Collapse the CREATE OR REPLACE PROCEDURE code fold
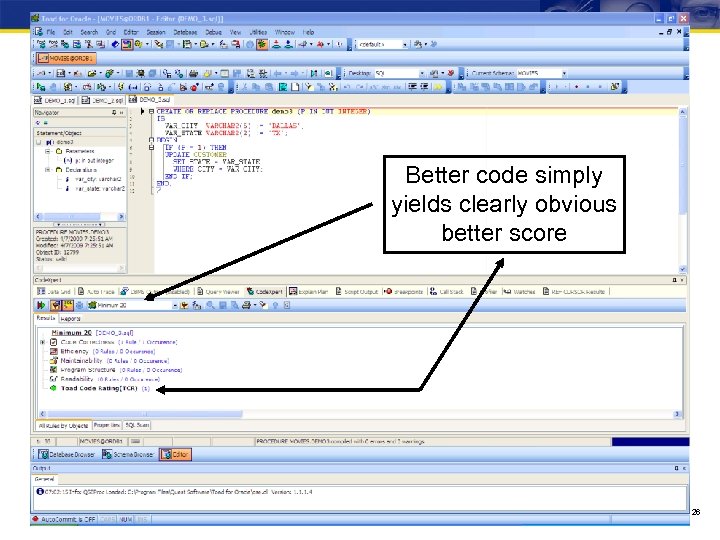 tap(152, 111)
